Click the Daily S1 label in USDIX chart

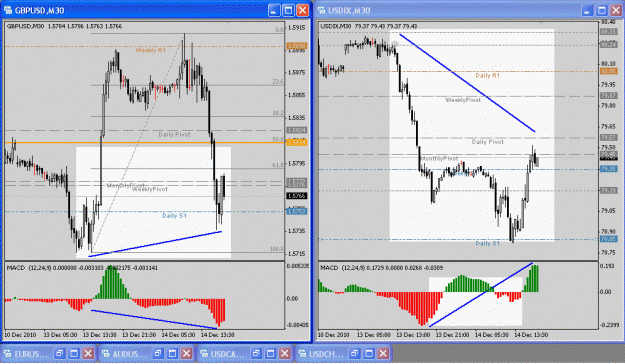click(x=487, y=243)
